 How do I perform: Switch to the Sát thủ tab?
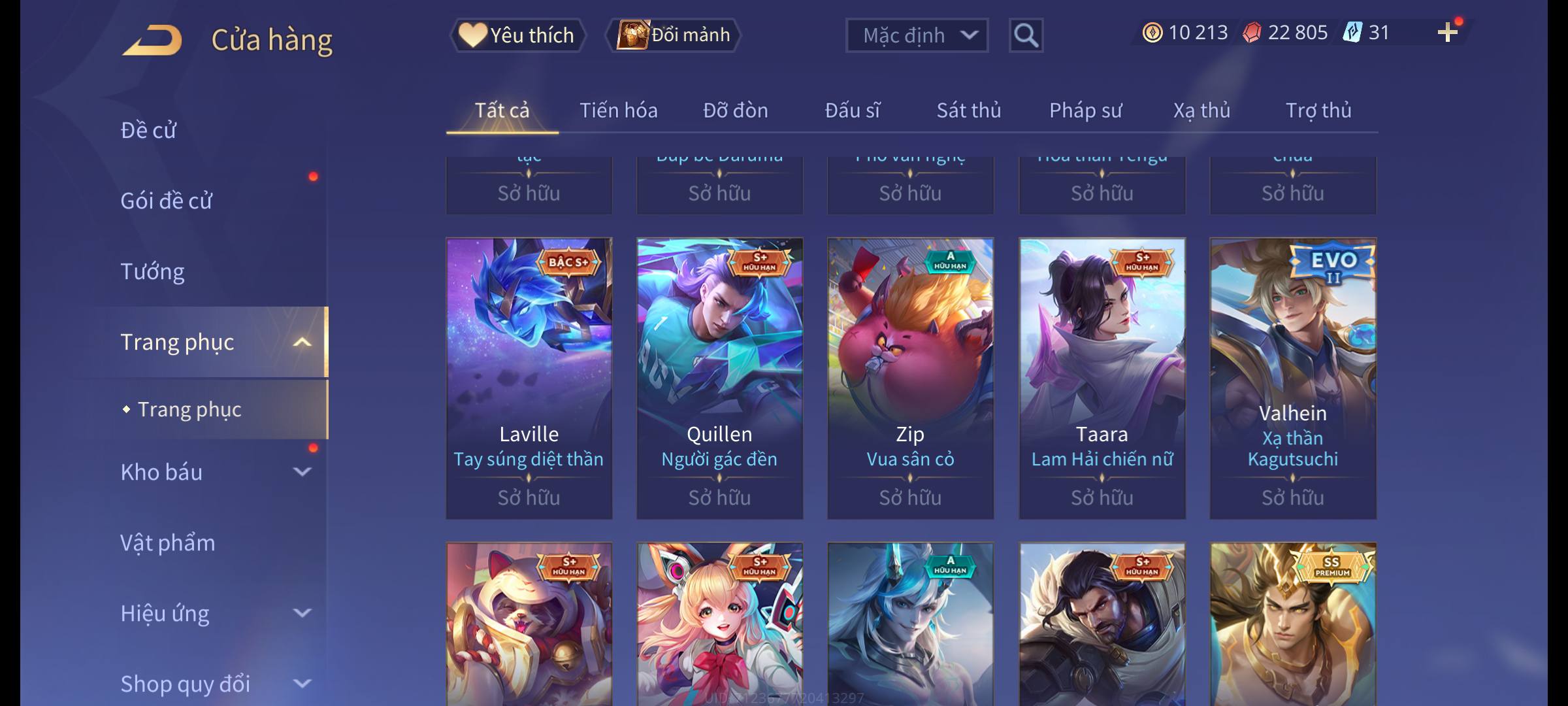click(969, 110)
